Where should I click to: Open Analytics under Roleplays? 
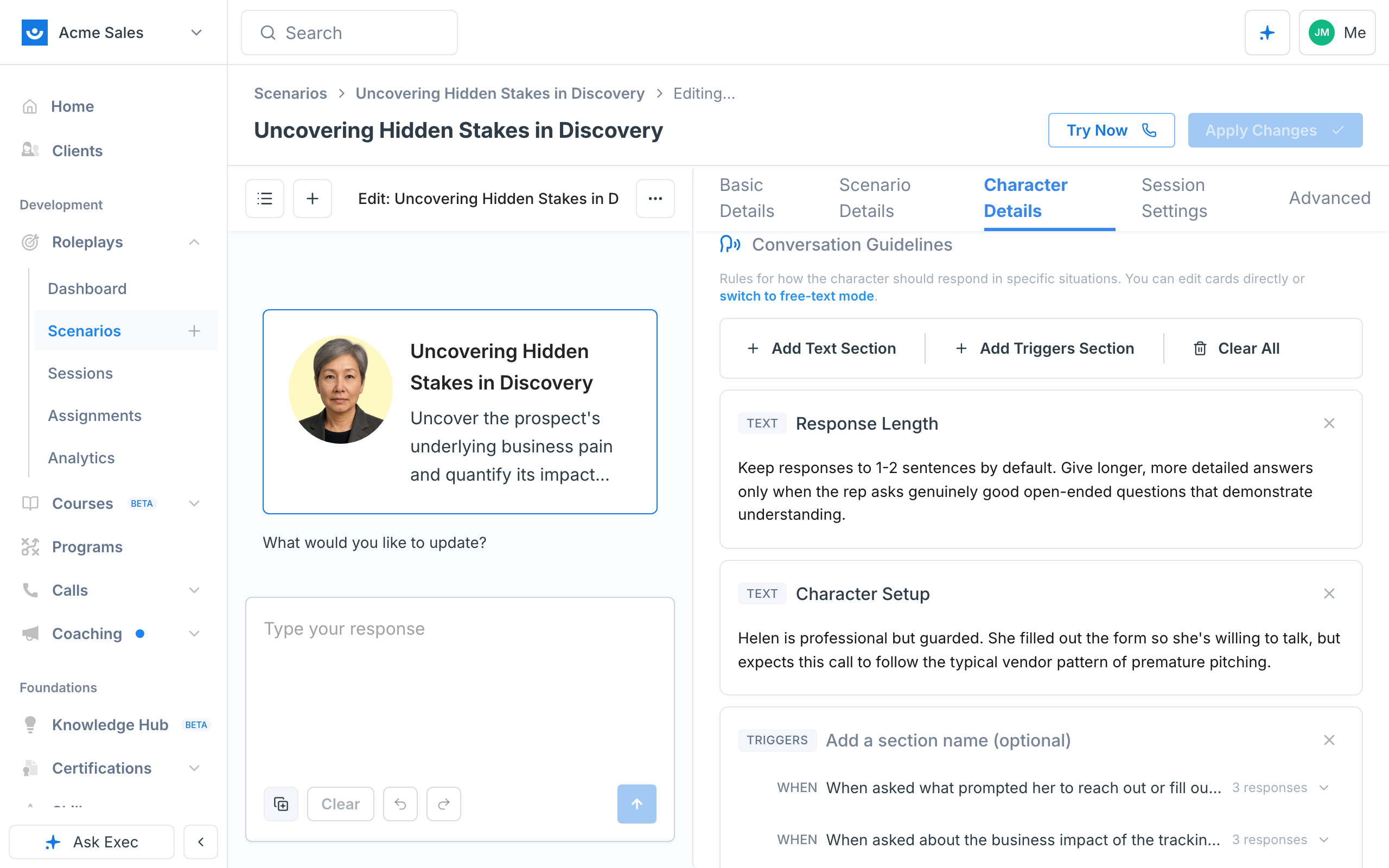81,458
